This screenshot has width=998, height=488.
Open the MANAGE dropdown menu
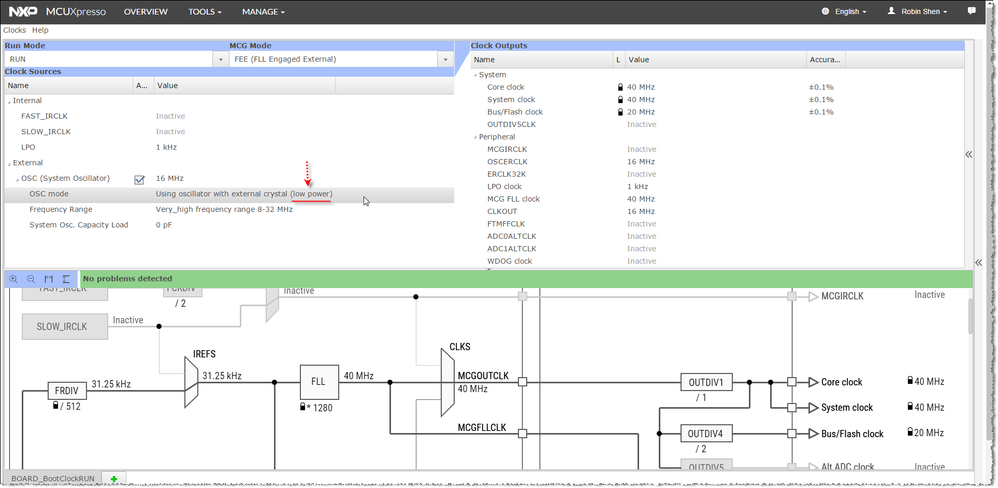(263, 11)
